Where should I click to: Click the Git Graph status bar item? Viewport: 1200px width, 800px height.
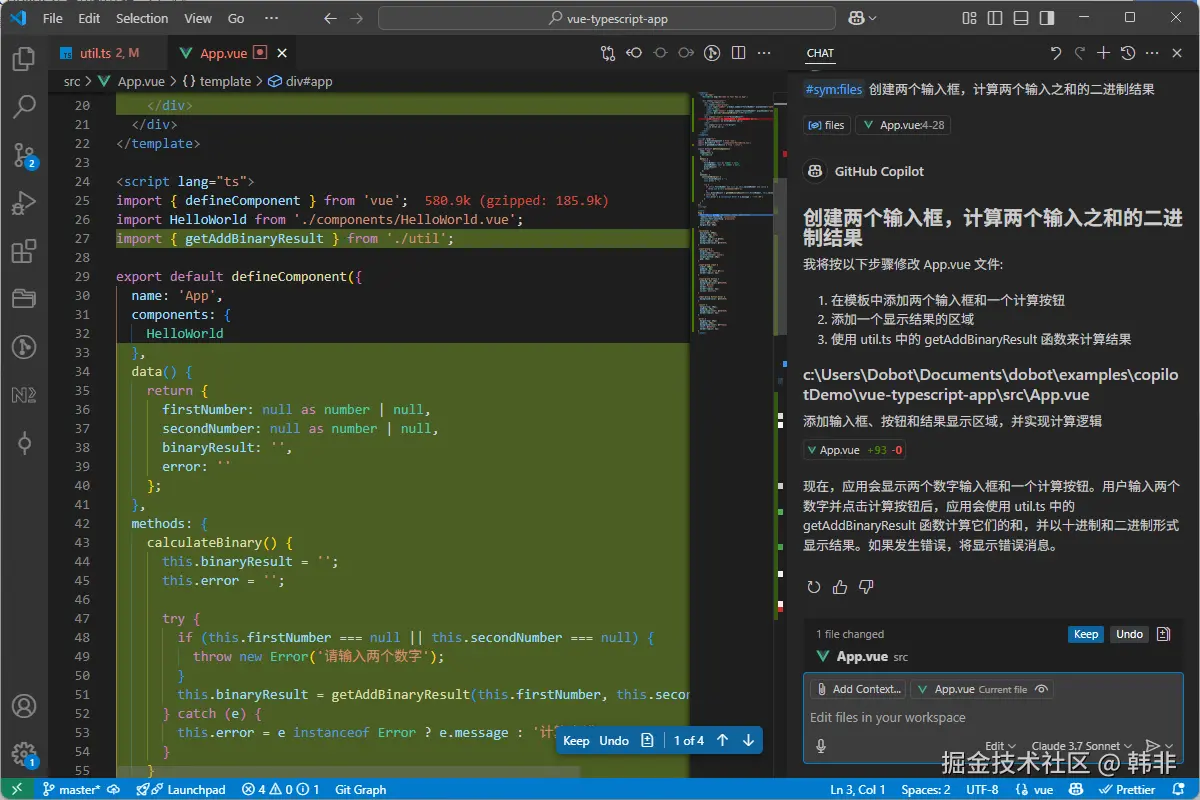360,789
